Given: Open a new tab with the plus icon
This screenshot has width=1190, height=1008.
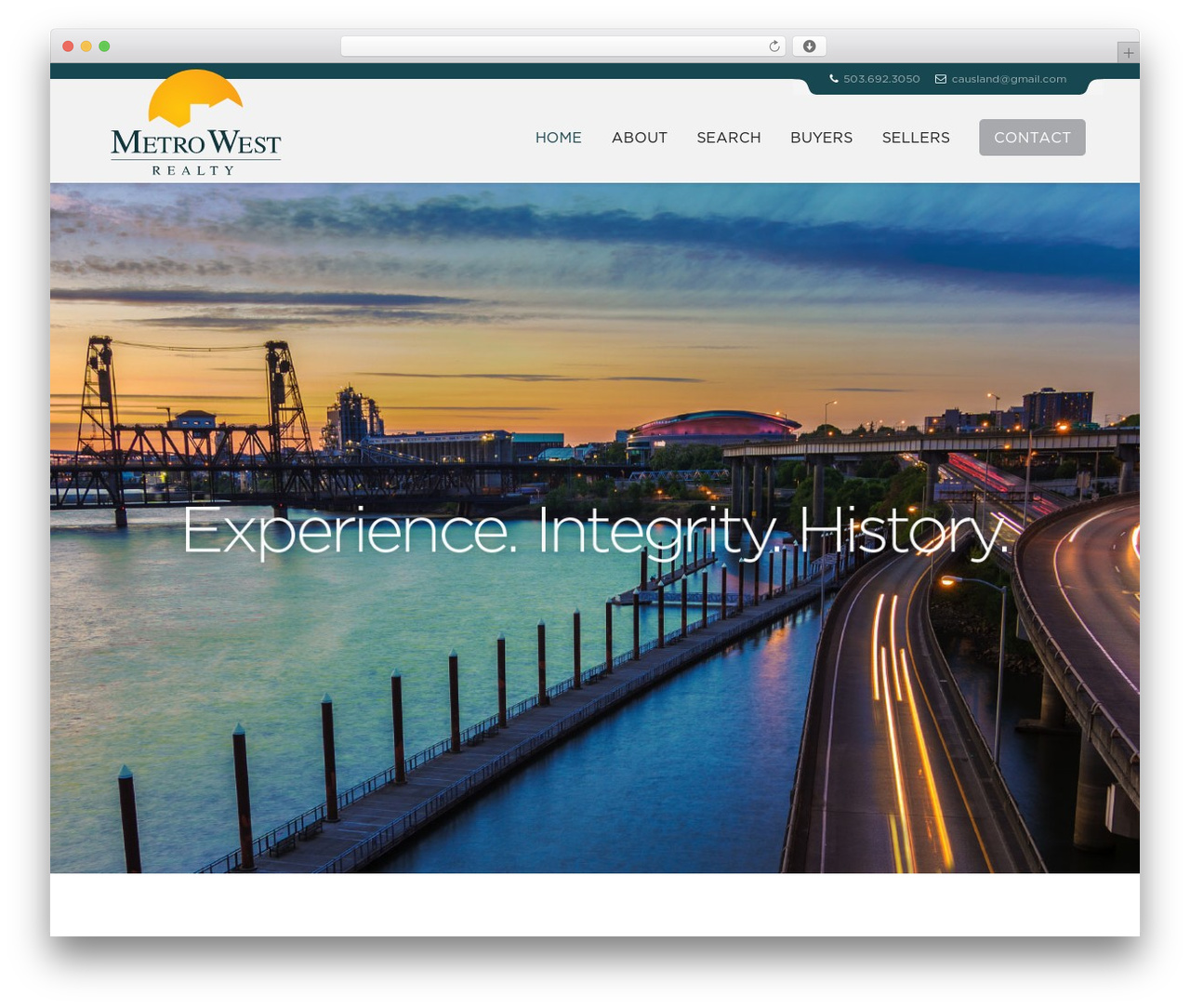Looking at the screenshot, I should 1128,53.
